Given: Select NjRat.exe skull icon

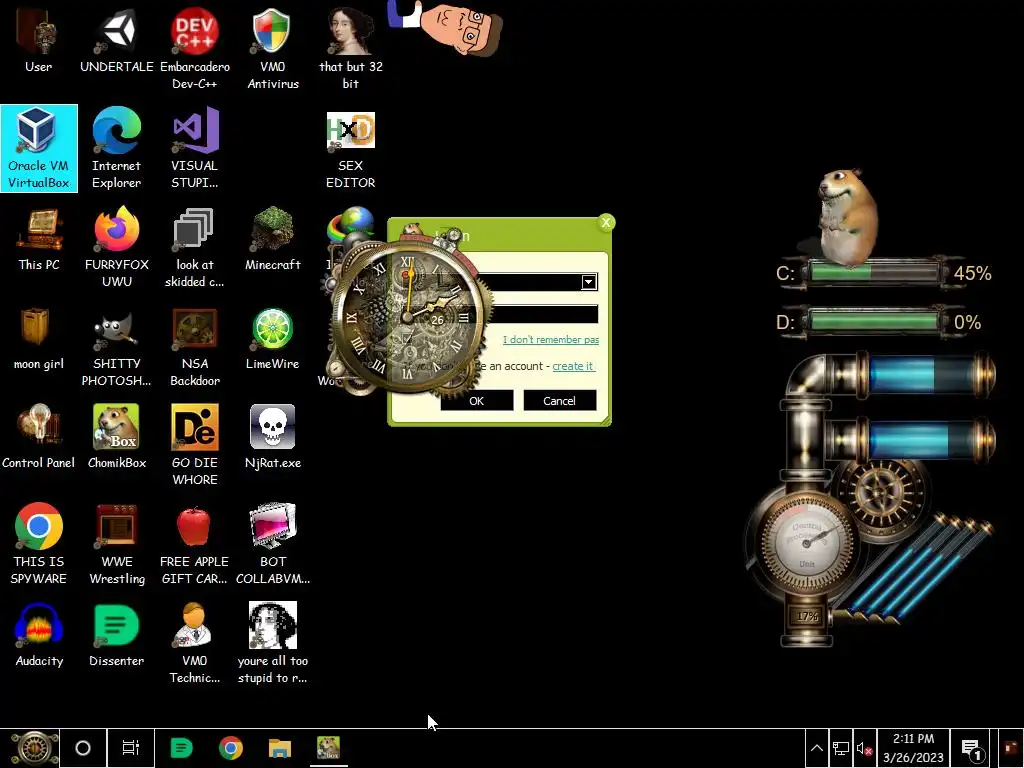Looking at the screenshot, I should tap(272, 437).
